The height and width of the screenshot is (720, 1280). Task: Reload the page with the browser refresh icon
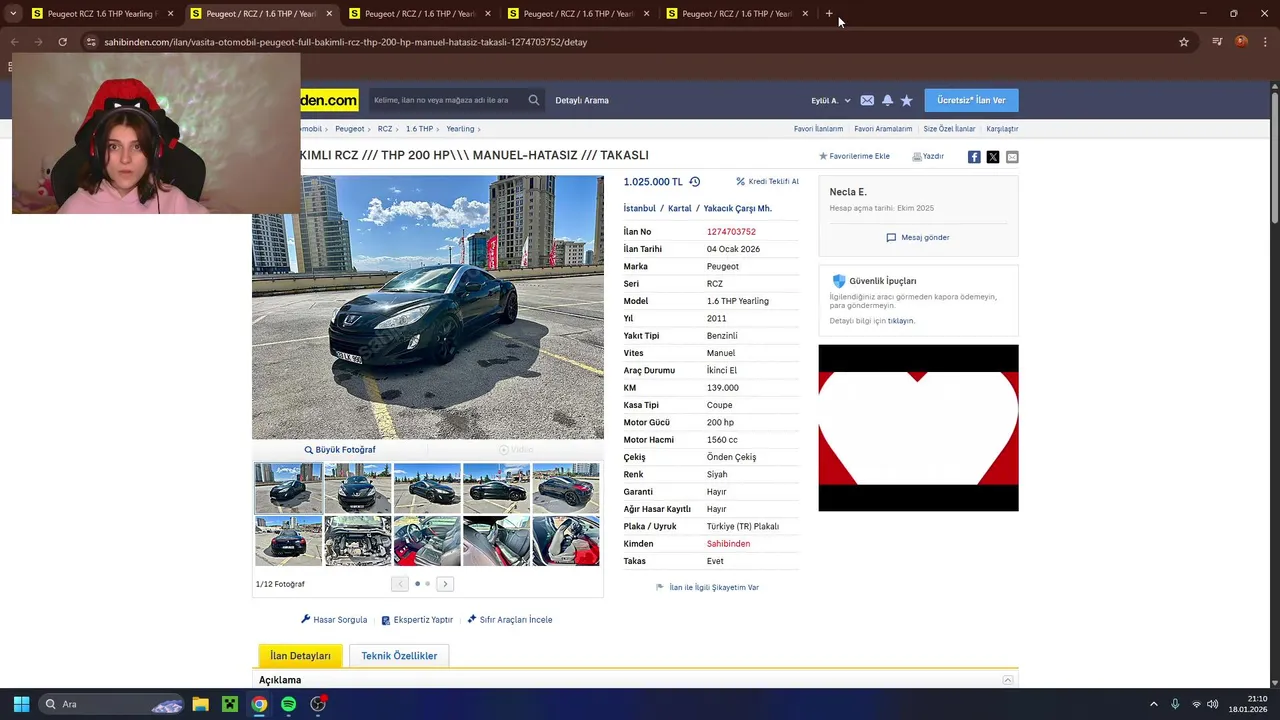62,42
